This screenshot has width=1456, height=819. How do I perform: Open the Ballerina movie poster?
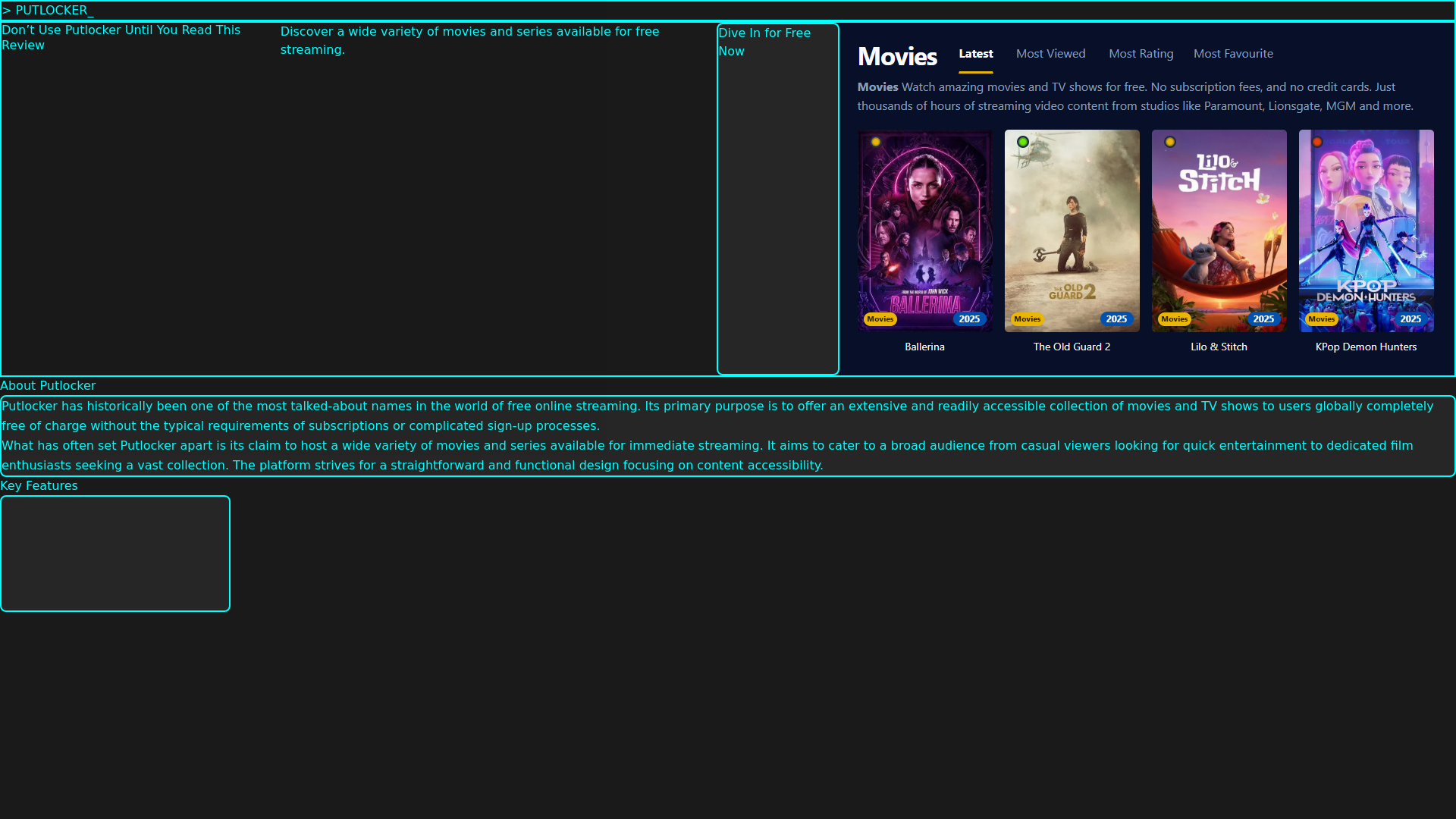tap(925, 231)
